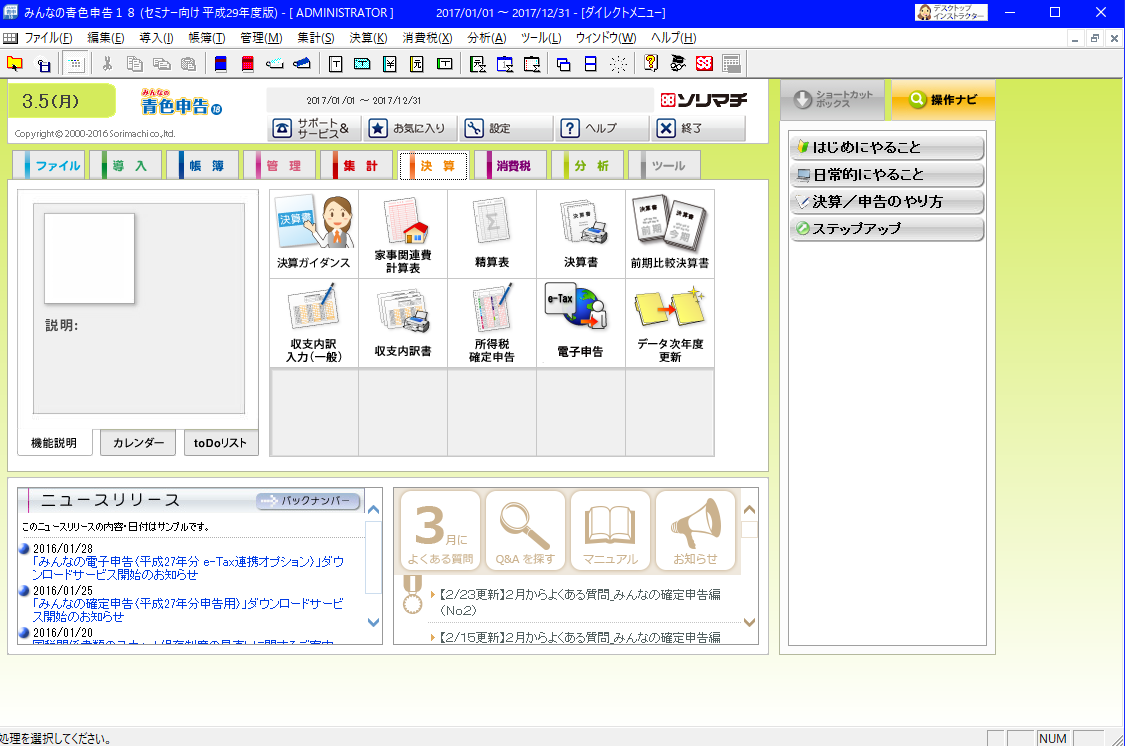This screenshot has width=1125, height=746.
Task: Click the cascade windows toolbar icon
Action: (563, 64)
